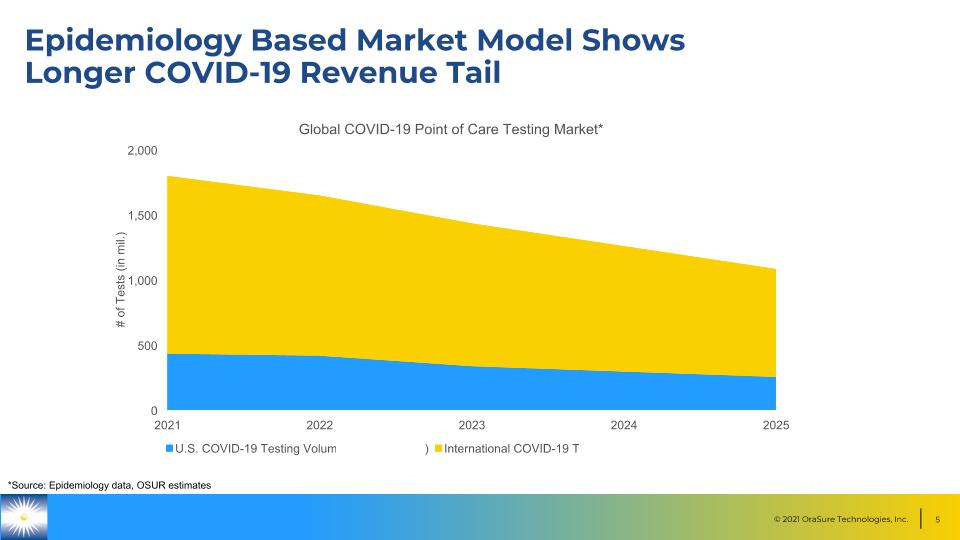Screen dimensions: 960x540
Task: Click chart title 'Global COVID-19 Point of Care Testing Market*'
Action: [451, 129]
